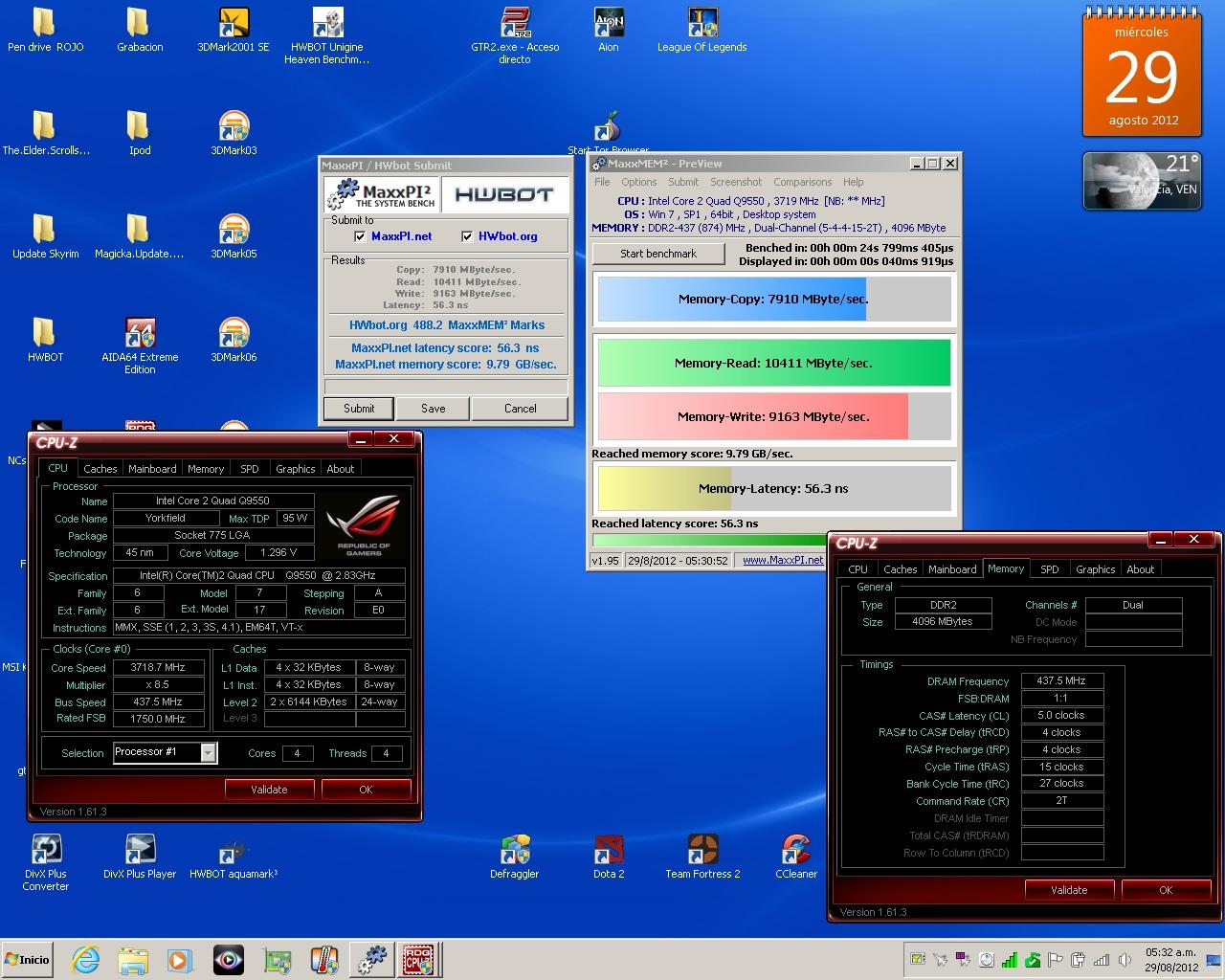Launch Team Fortress 2 icon

click(702, 857)
